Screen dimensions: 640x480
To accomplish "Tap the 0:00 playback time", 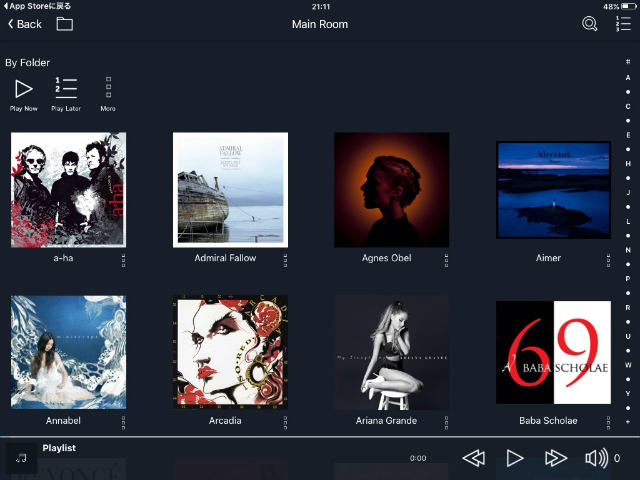I will (x=418, y=458).
